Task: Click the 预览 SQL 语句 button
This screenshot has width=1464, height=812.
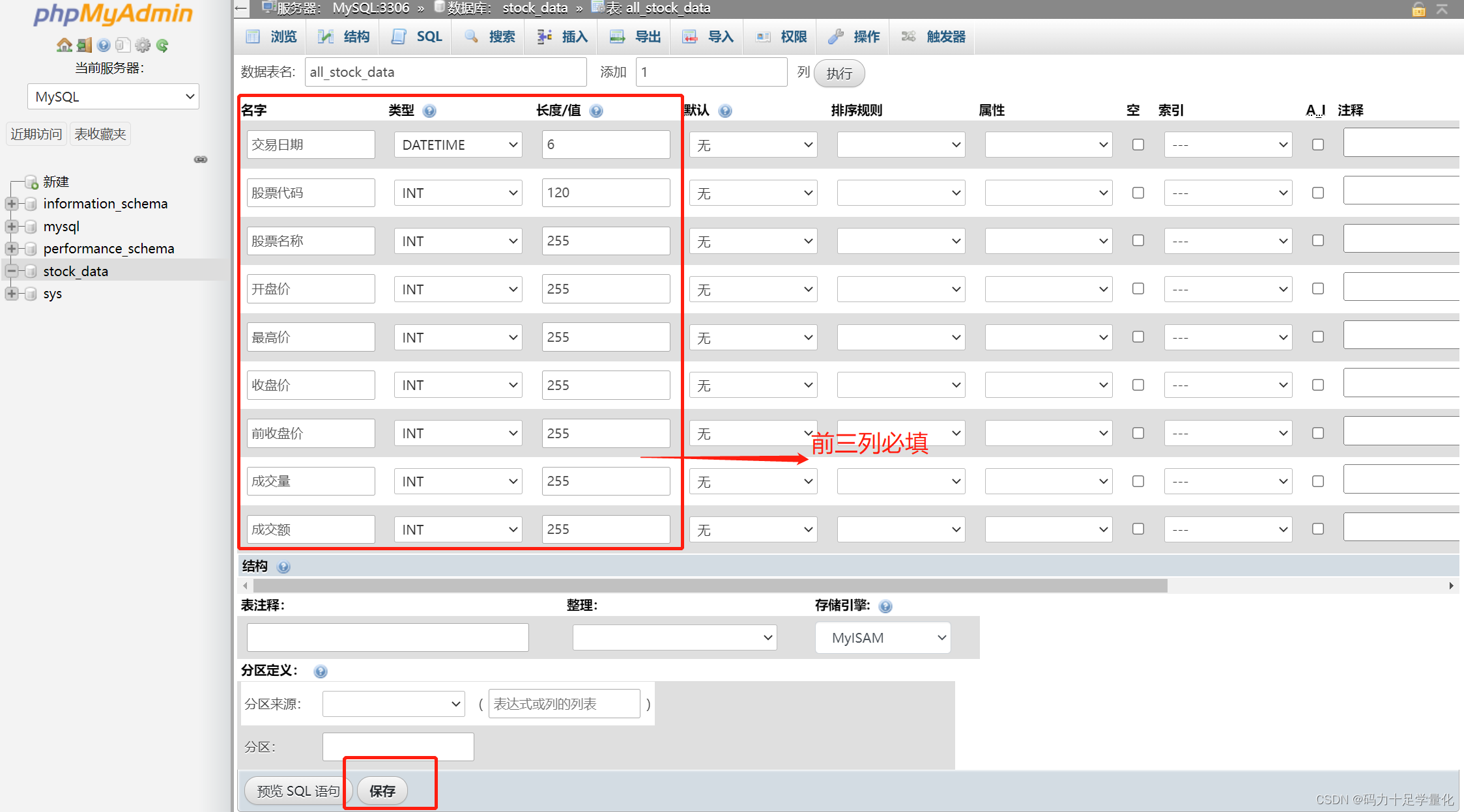Action: pyautogui.click(x=298, y=791)
